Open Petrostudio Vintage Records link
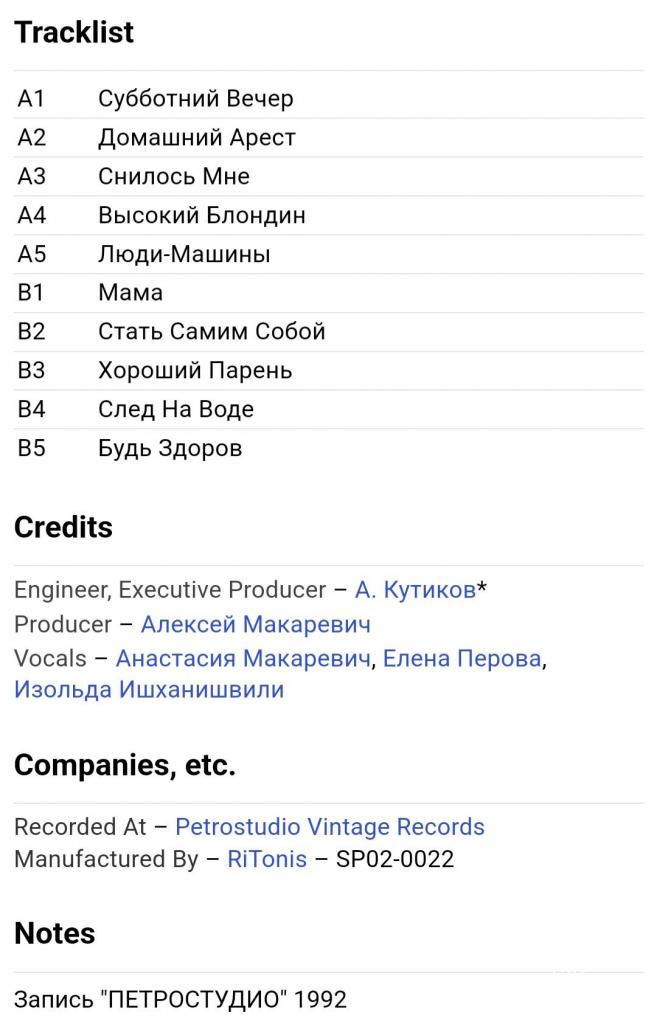The height and width of the screenshot is (1024, 657). (330, 827)
